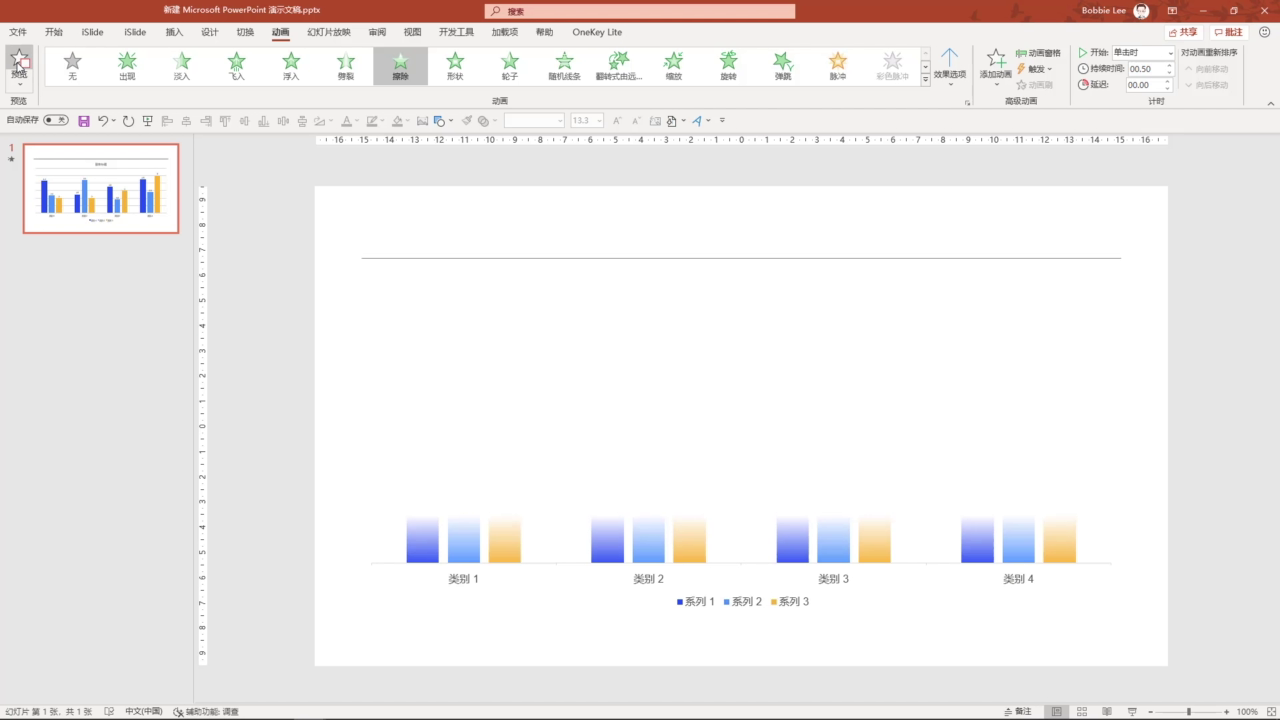Click the 辅助功能: 调查 accessibility status
Image resolution: width=1280 pixels, height=720 pixels.
click(x=206, y=711)
